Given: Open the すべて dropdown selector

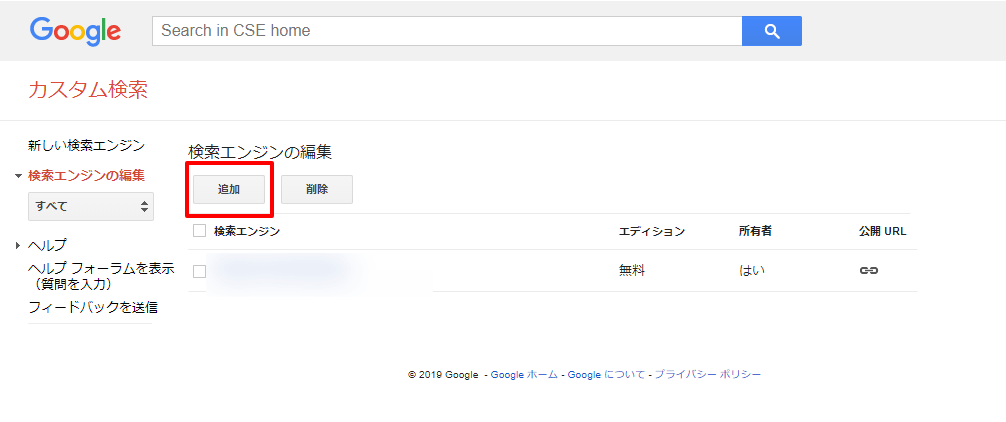Looking at the screenshot, I should point(91,206).
